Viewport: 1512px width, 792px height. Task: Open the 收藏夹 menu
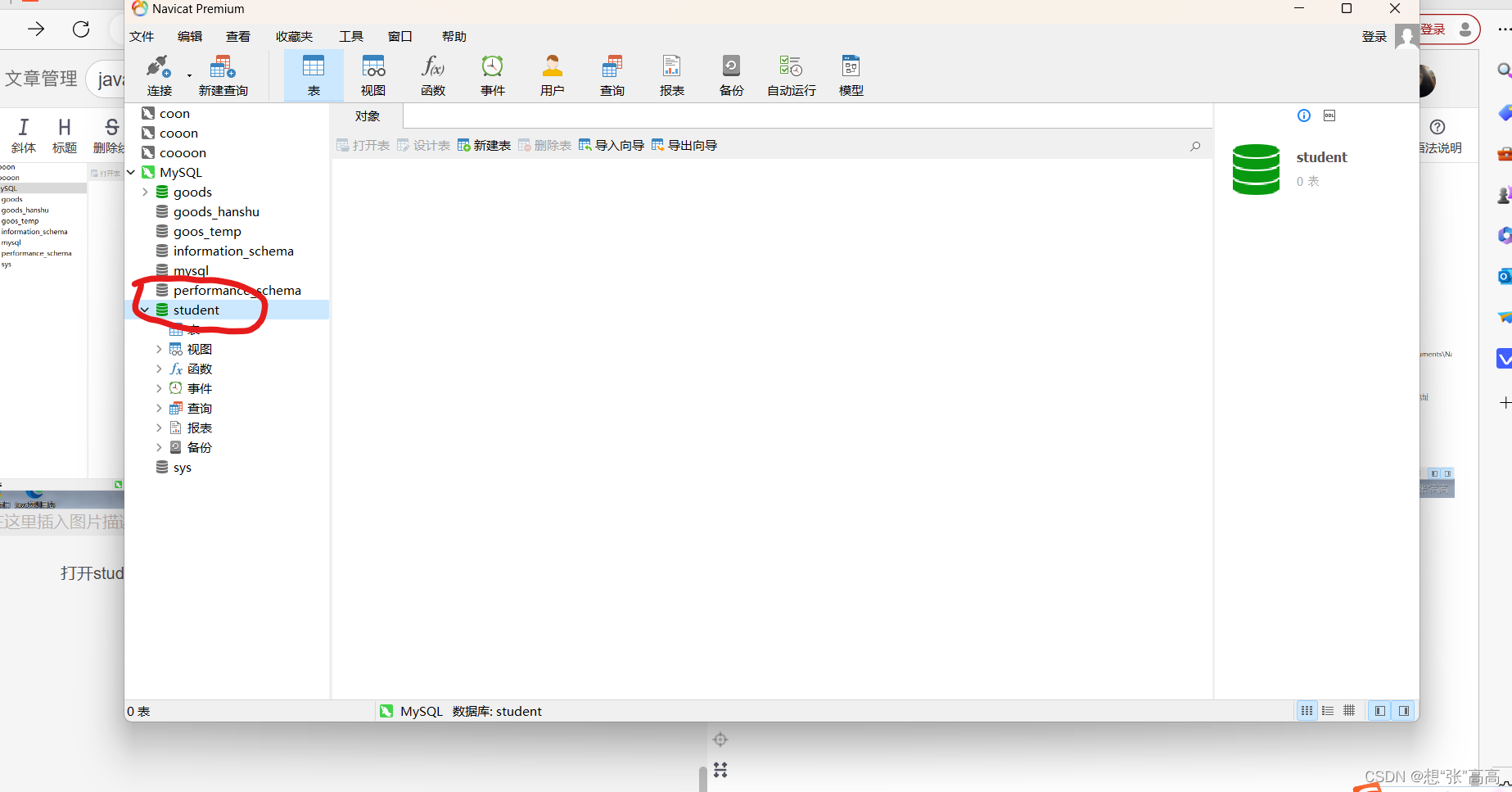point(294,37)
